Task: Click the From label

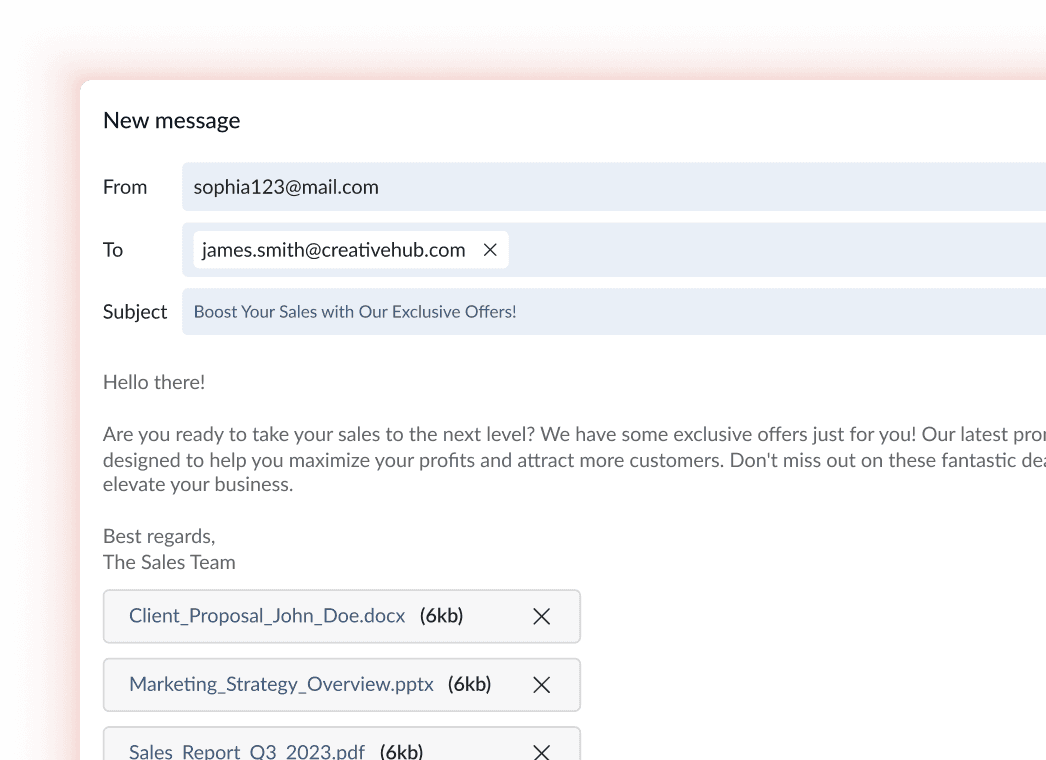Action: (x=125, y=187)
